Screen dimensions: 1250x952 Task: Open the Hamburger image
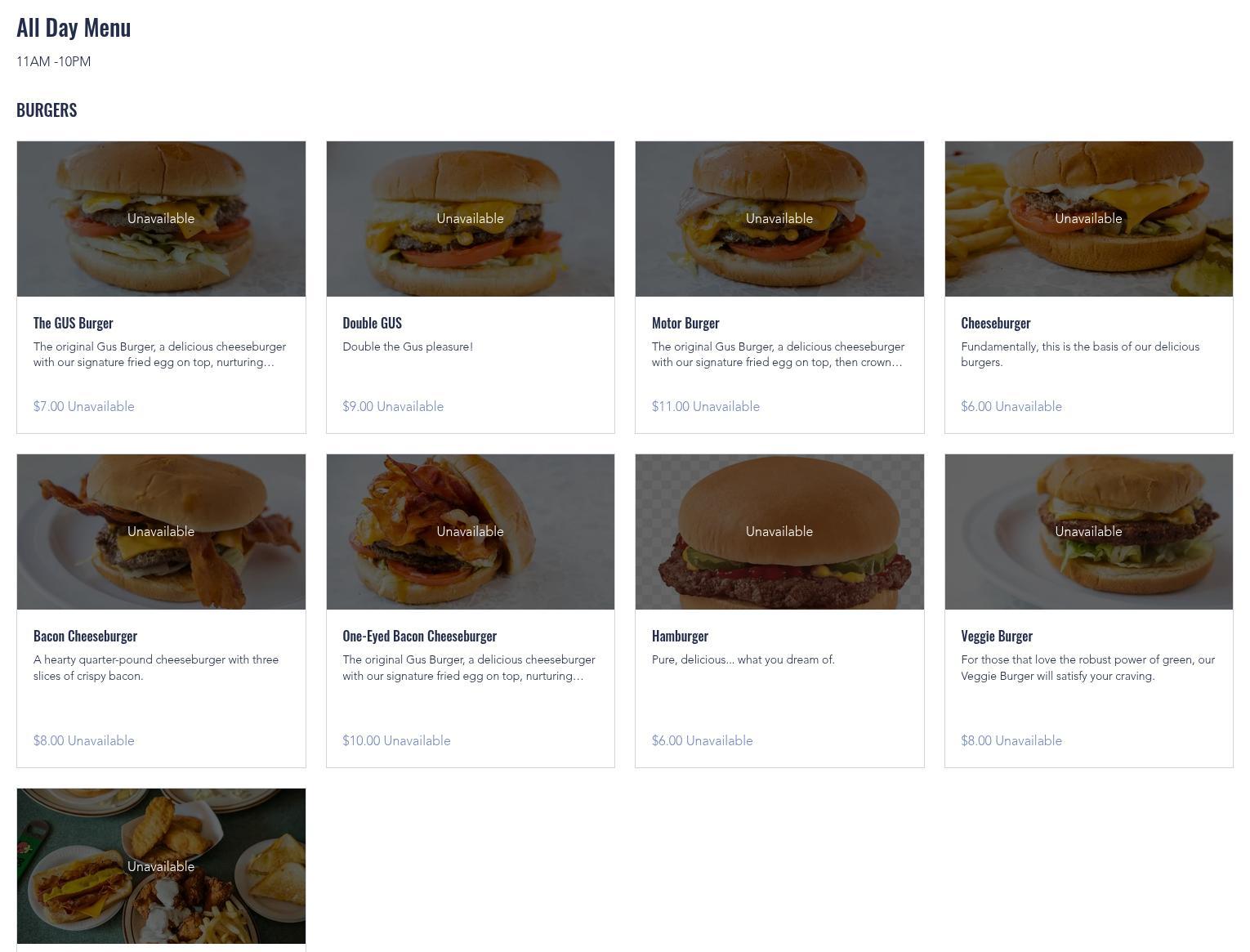point(779,532)
